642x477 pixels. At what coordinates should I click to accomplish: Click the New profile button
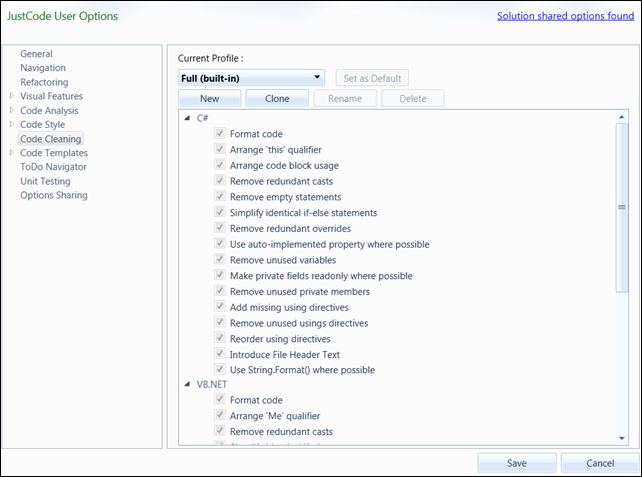pos(209,98)
